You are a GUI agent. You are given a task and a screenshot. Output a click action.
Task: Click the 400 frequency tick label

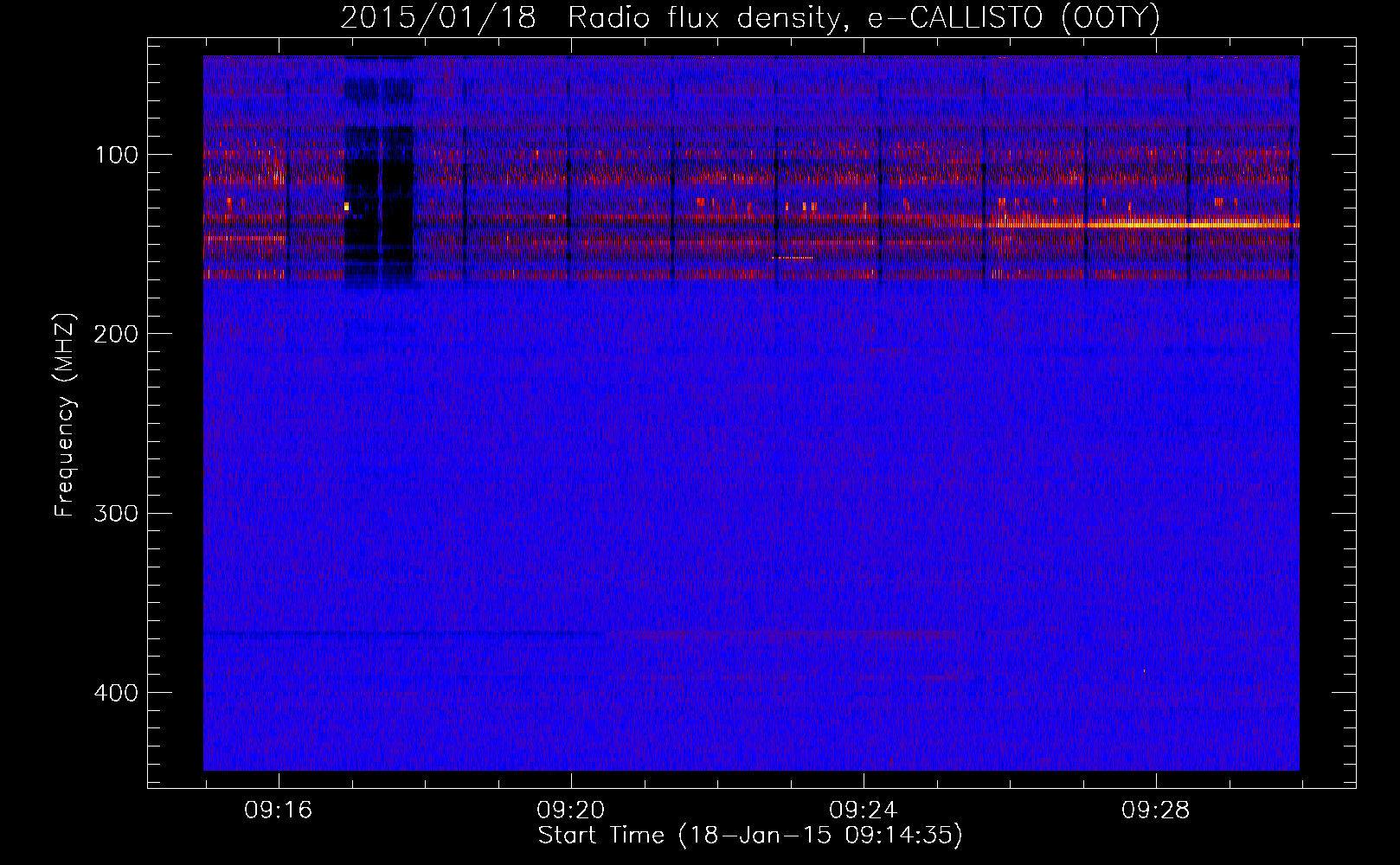[x=116, y=693]
